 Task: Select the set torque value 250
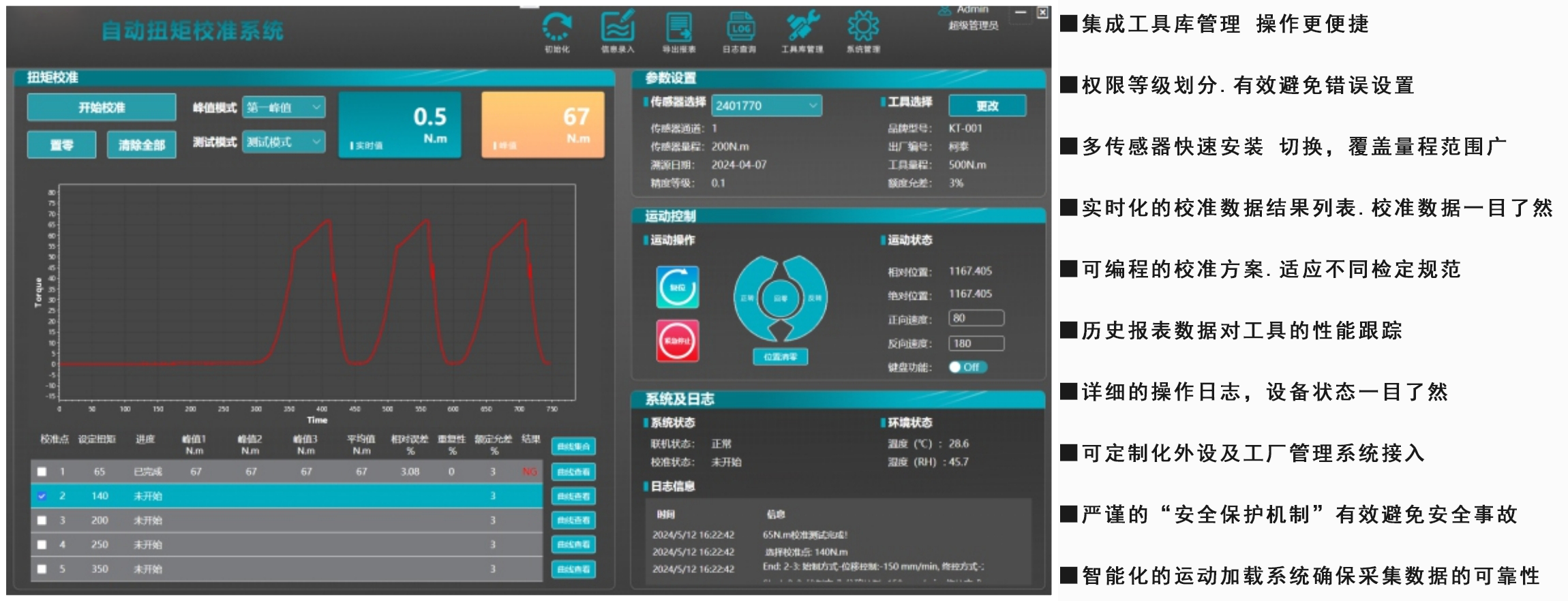(100, 544)
